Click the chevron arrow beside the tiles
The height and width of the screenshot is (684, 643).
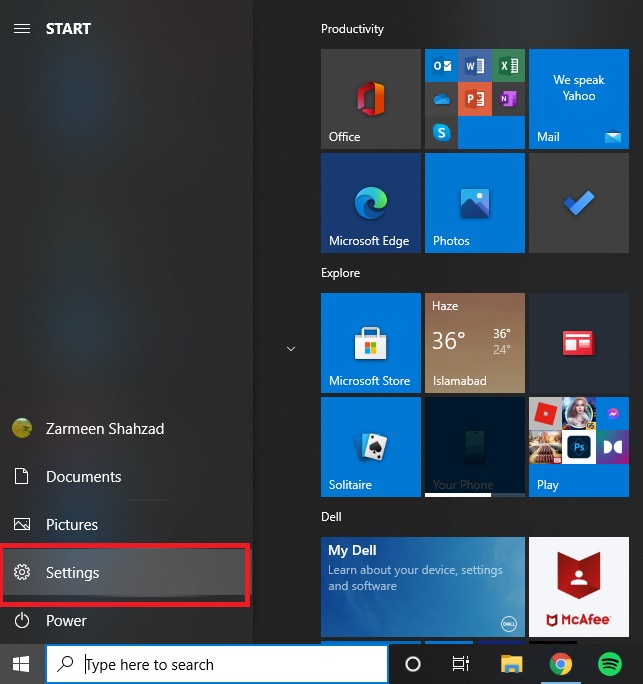click(x=291, y=349)
